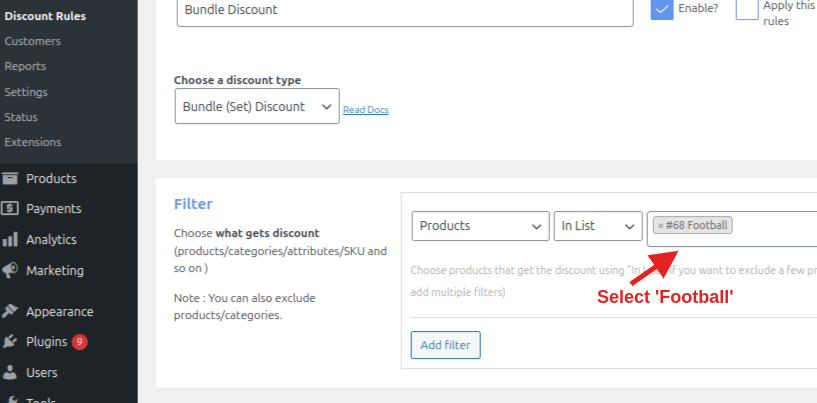Open the Customers submenu item
Image resolution: width=817 pixels, height=403 pixels.
(x=33, y=41)
